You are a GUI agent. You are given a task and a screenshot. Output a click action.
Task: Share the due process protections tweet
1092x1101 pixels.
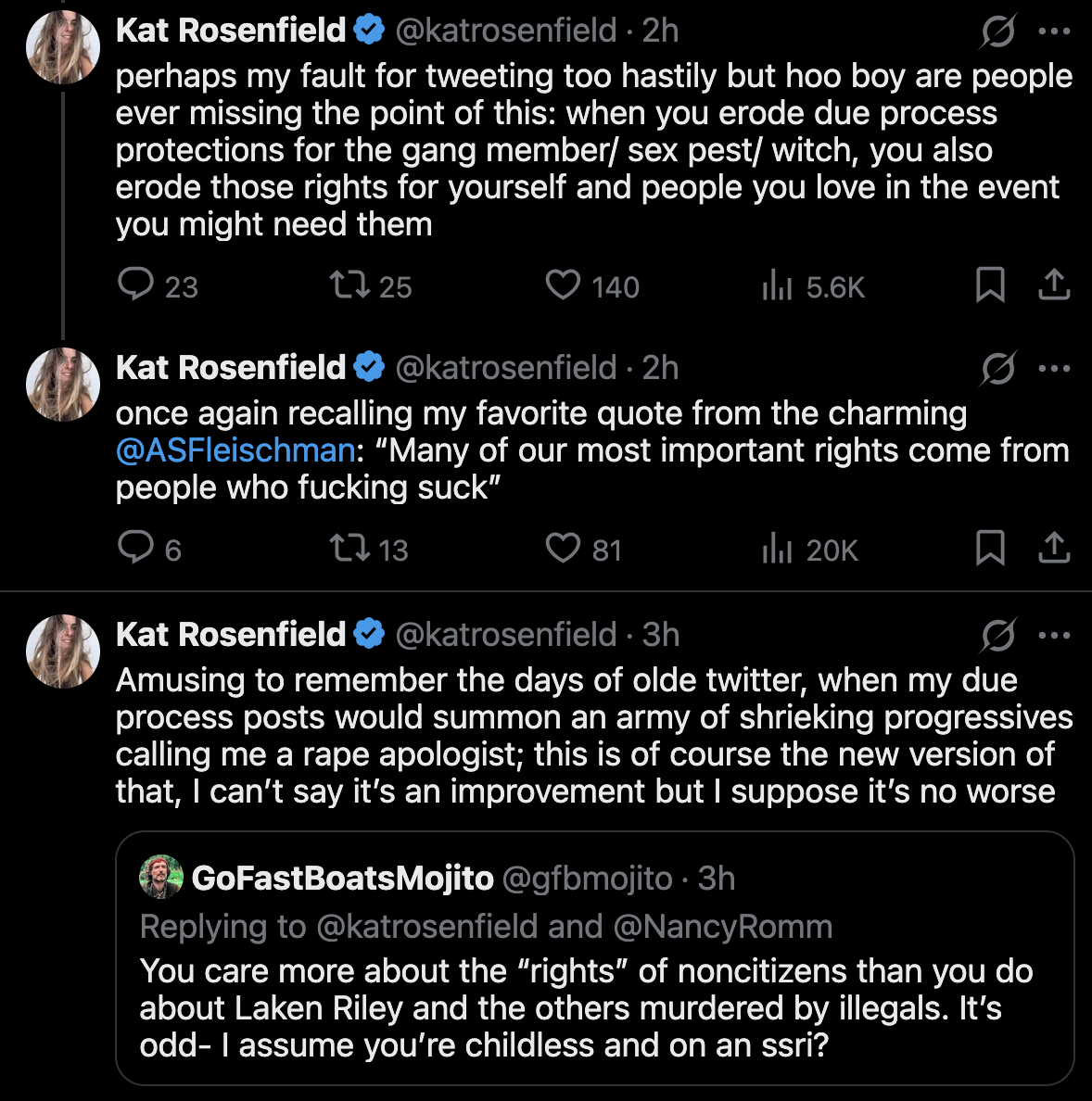tap(1054, 285)
